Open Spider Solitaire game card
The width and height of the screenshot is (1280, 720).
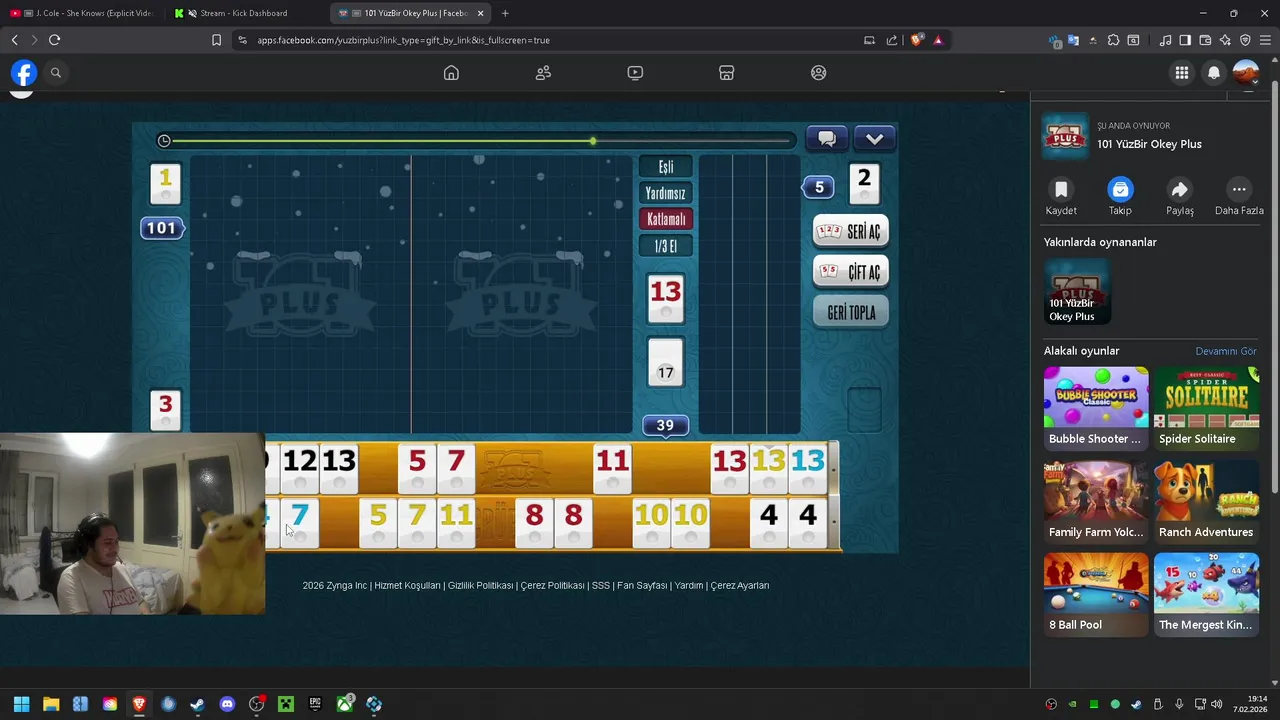(x=1206, y=407)
